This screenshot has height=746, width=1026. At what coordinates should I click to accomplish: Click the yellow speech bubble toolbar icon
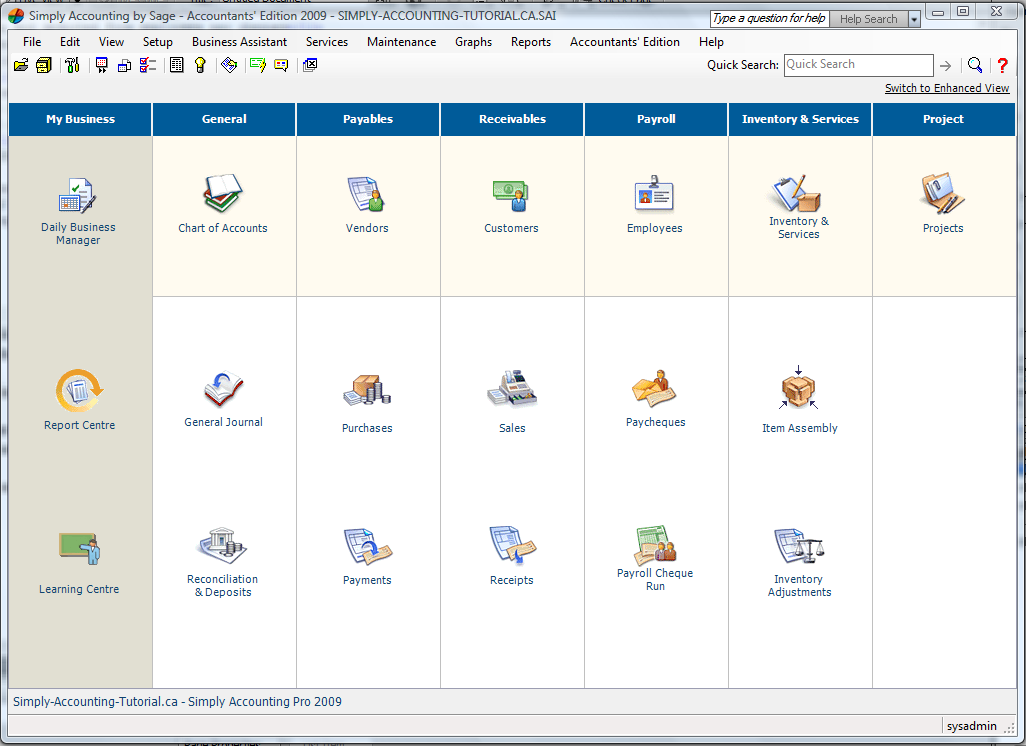pyautogui.click(x=281, y=65)
